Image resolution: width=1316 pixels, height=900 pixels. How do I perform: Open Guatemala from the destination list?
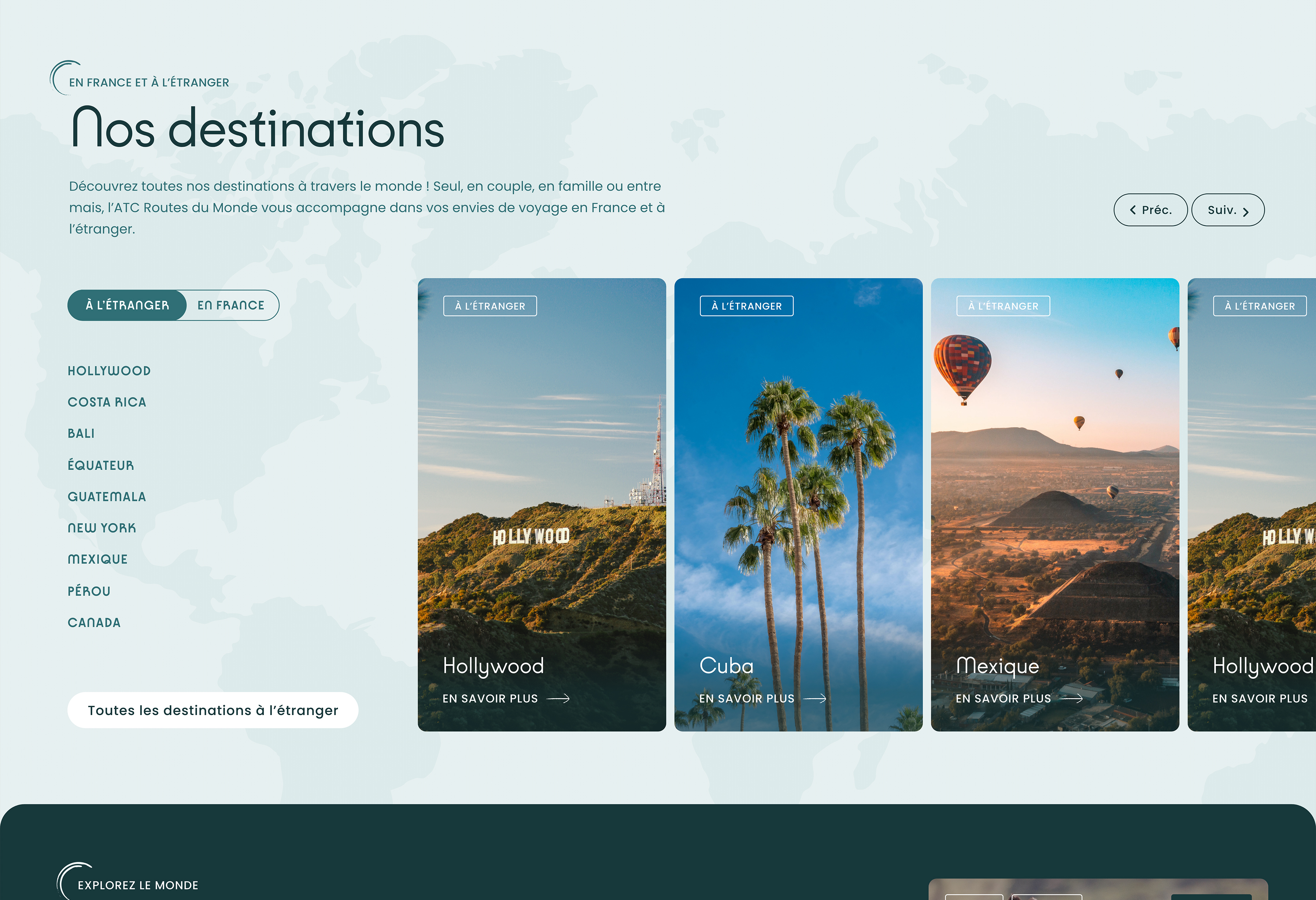click(107, 497)
